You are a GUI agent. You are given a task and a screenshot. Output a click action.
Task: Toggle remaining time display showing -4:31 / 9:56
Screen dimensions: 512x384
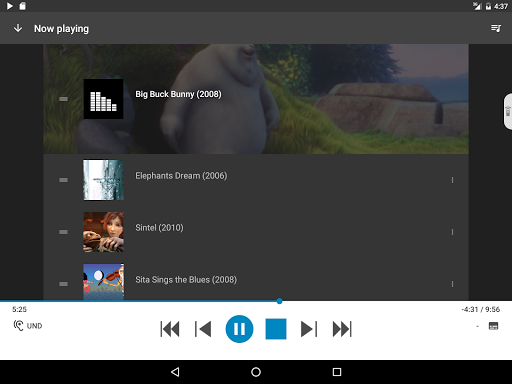(481, 309)
